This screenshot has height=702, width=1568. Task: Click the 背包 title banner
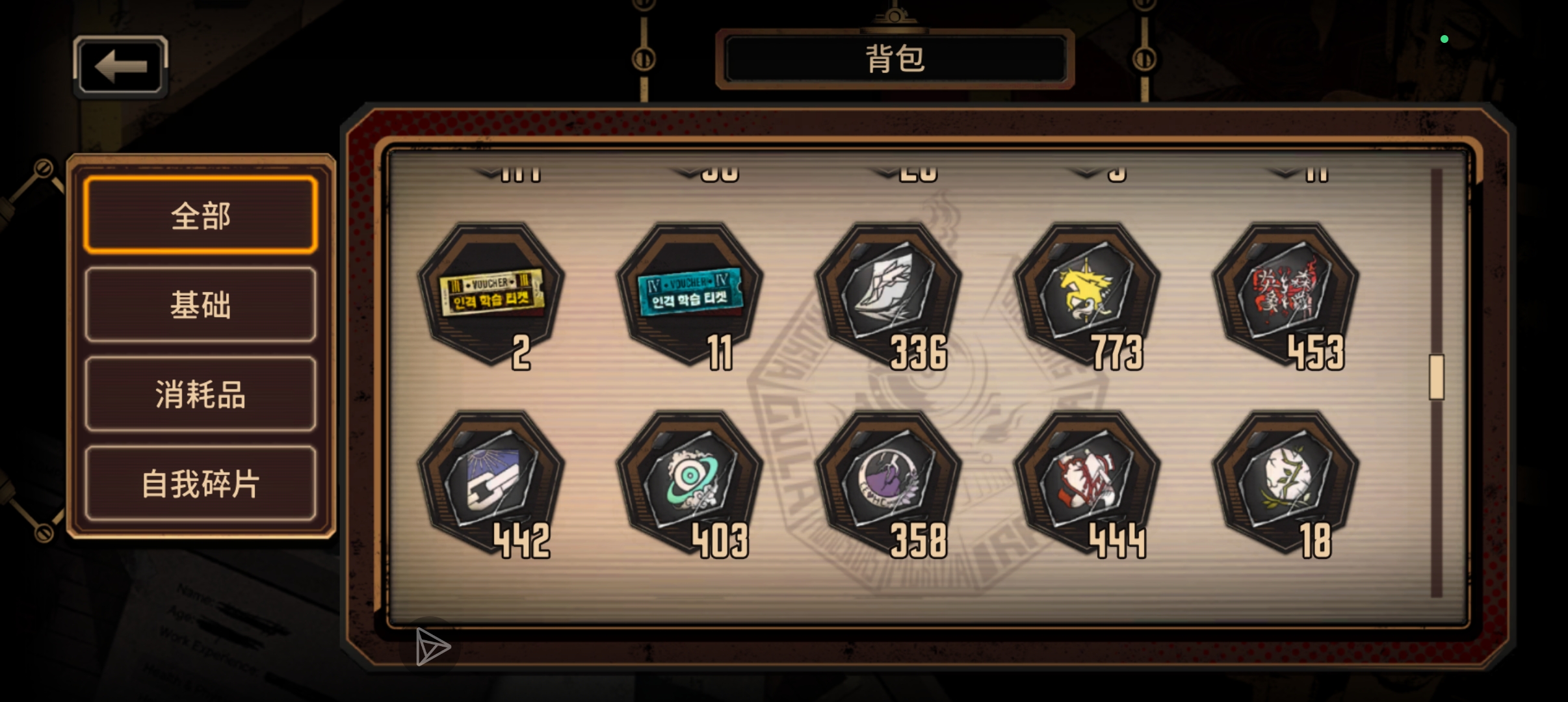[x=895, y=59]
